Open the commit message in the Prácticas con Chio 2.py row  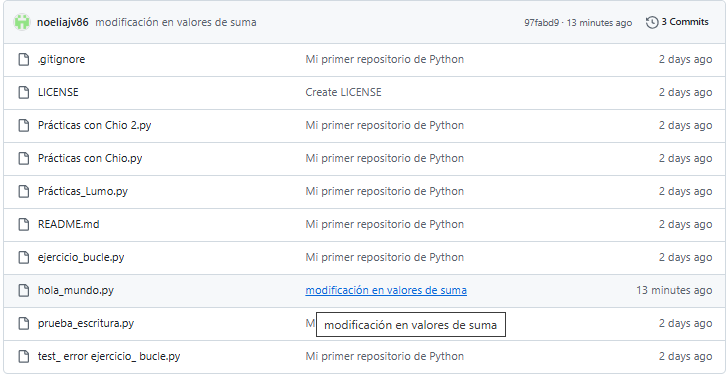[384, 125]
